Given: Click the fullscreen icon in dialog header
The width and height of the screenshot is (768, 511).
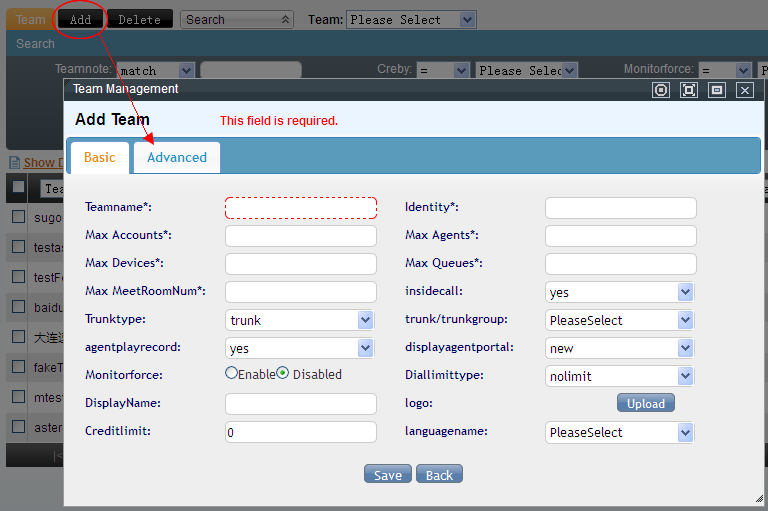Looking at the screenshot, I should point(689,90).
